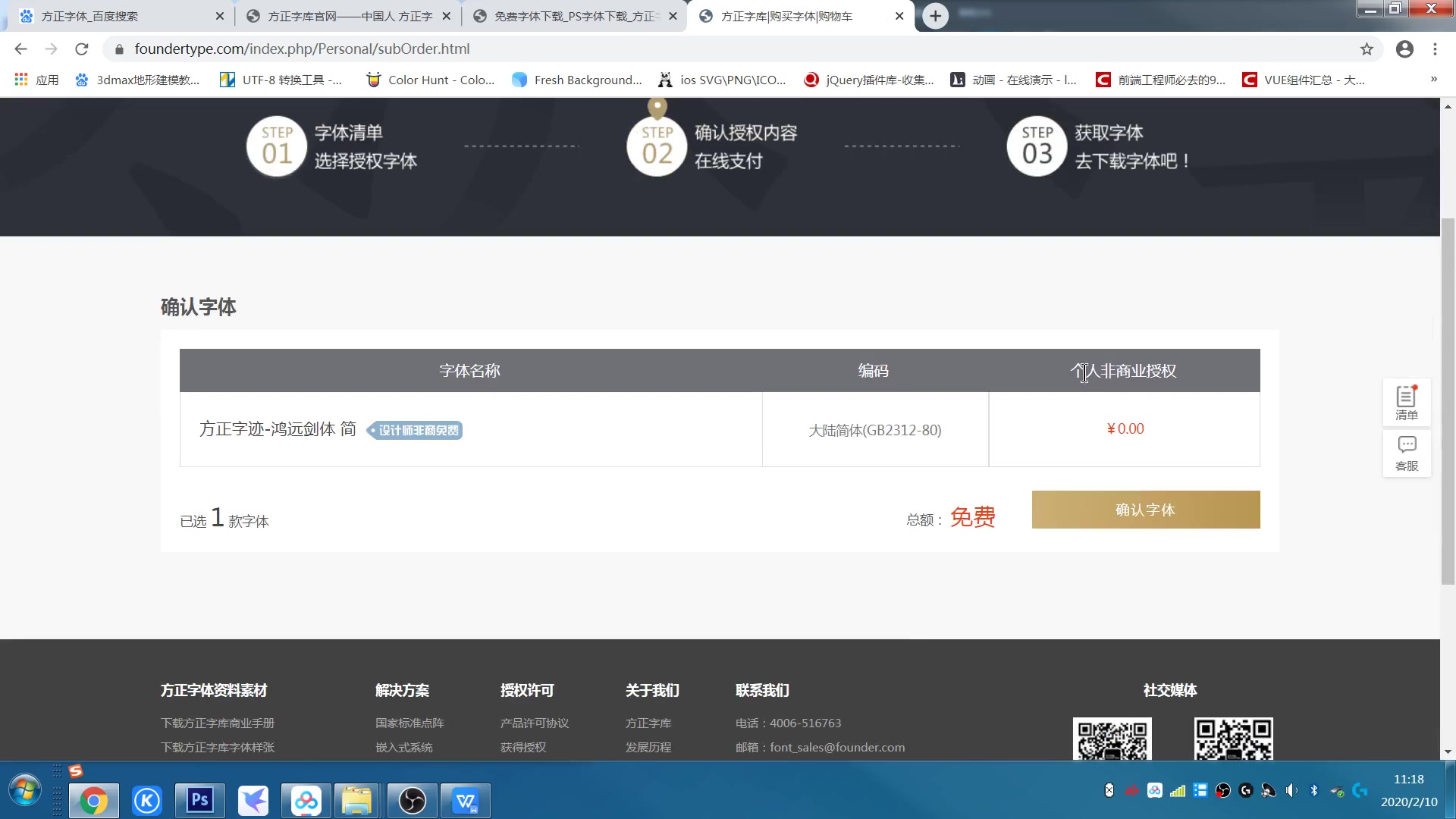The image size is (1456, 819).
Task: Open 动画 - 在线演示 bookmark
Action: 1014,80
